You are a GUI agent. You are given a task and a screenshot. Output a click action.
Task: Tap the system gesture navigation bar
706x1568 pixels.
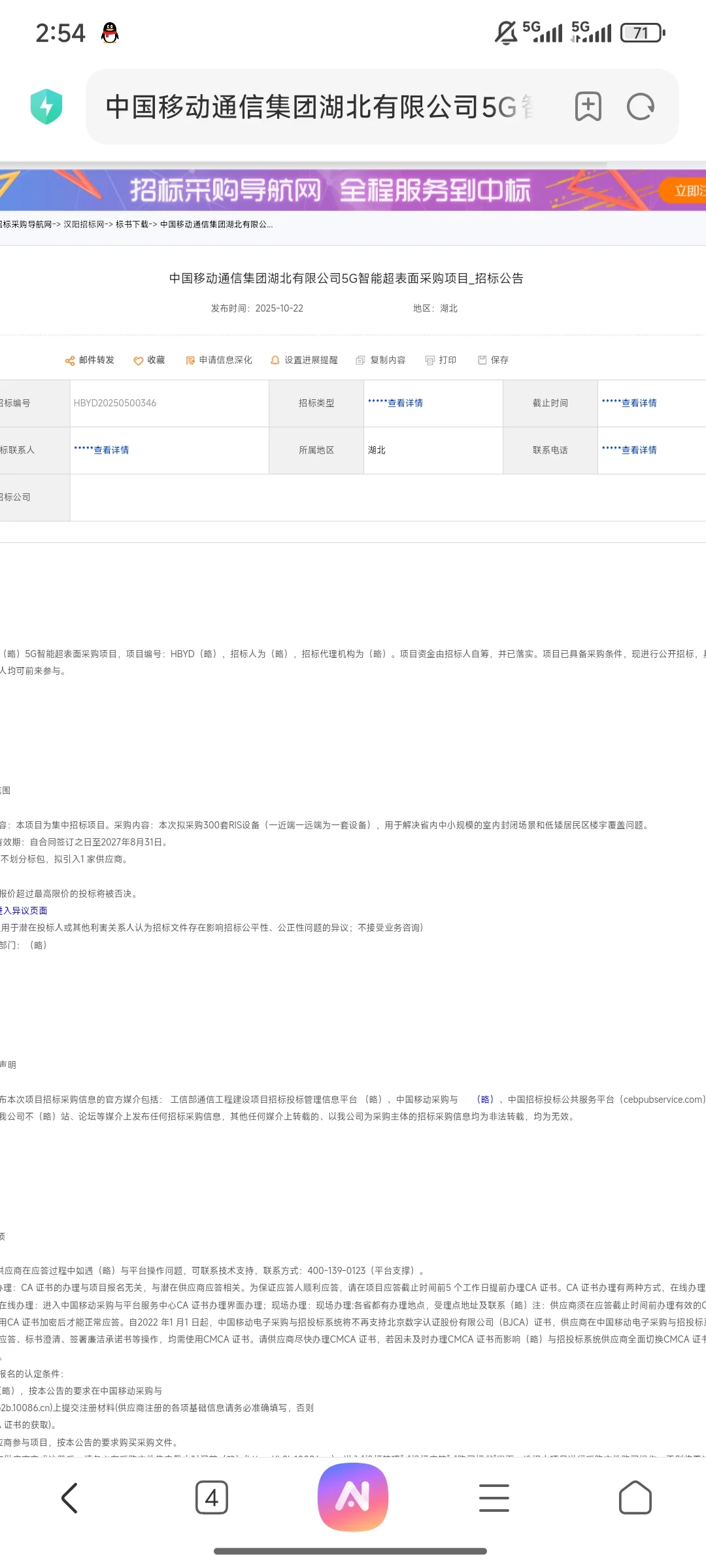click(x=350, y=1551)
